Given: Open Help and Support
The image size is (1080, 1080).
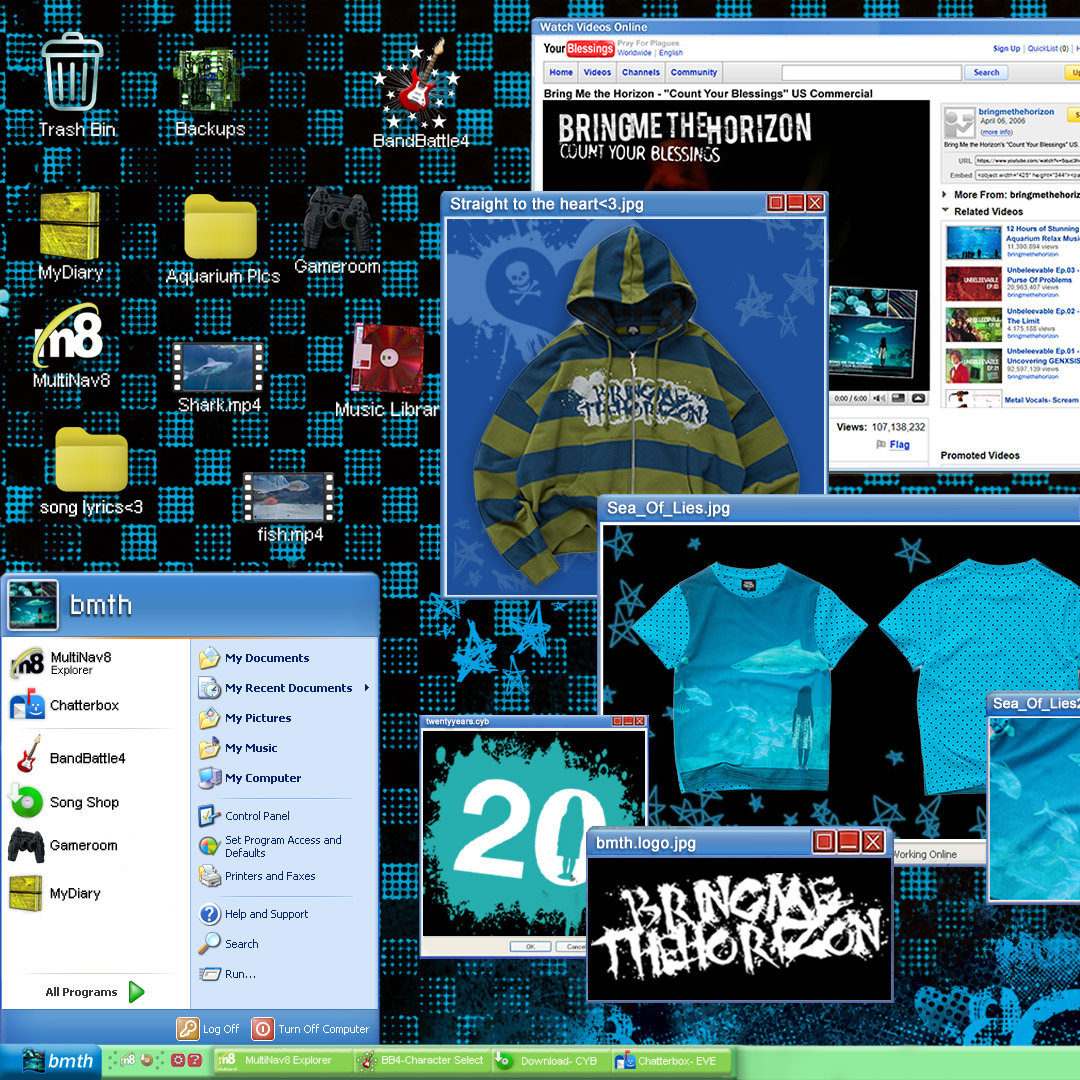Looking at the screenshot, I should (253, 914).
